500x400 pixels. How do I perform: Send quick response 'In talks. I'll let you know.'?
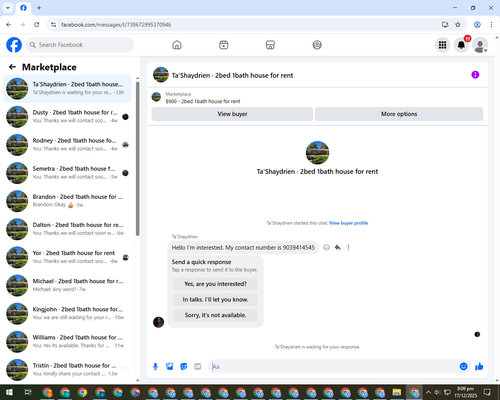coord(215,300)
